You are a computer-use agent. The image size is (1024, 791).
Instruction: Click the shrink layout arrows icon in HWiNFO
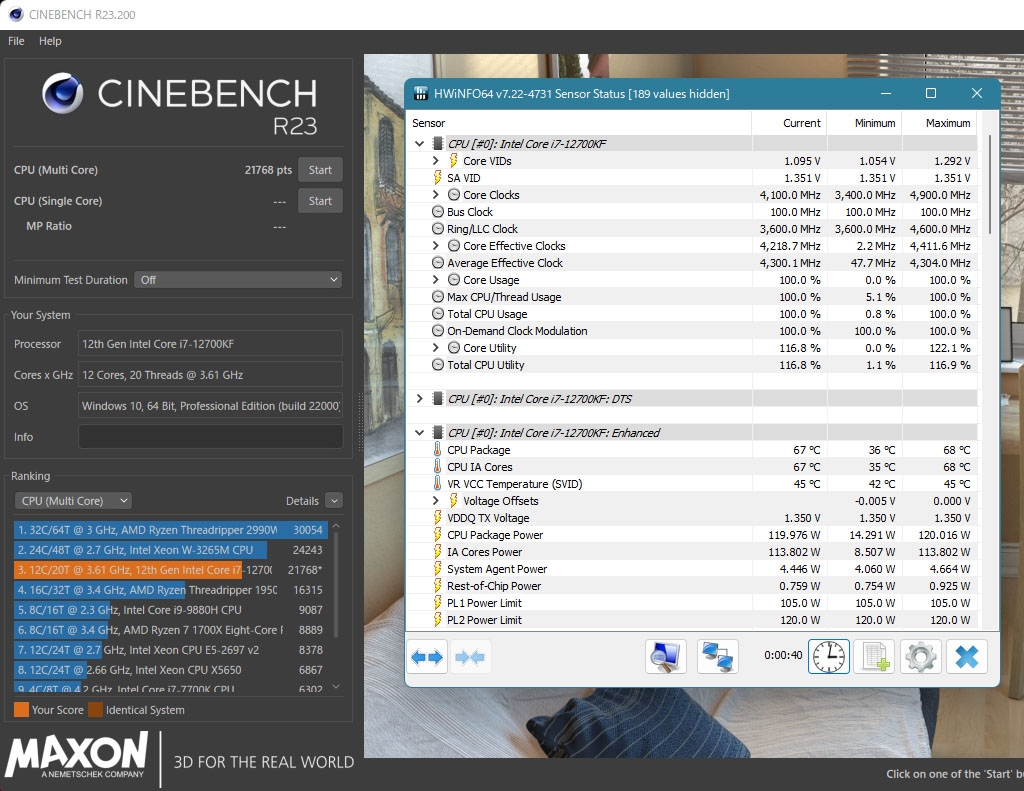click(470, 656)
